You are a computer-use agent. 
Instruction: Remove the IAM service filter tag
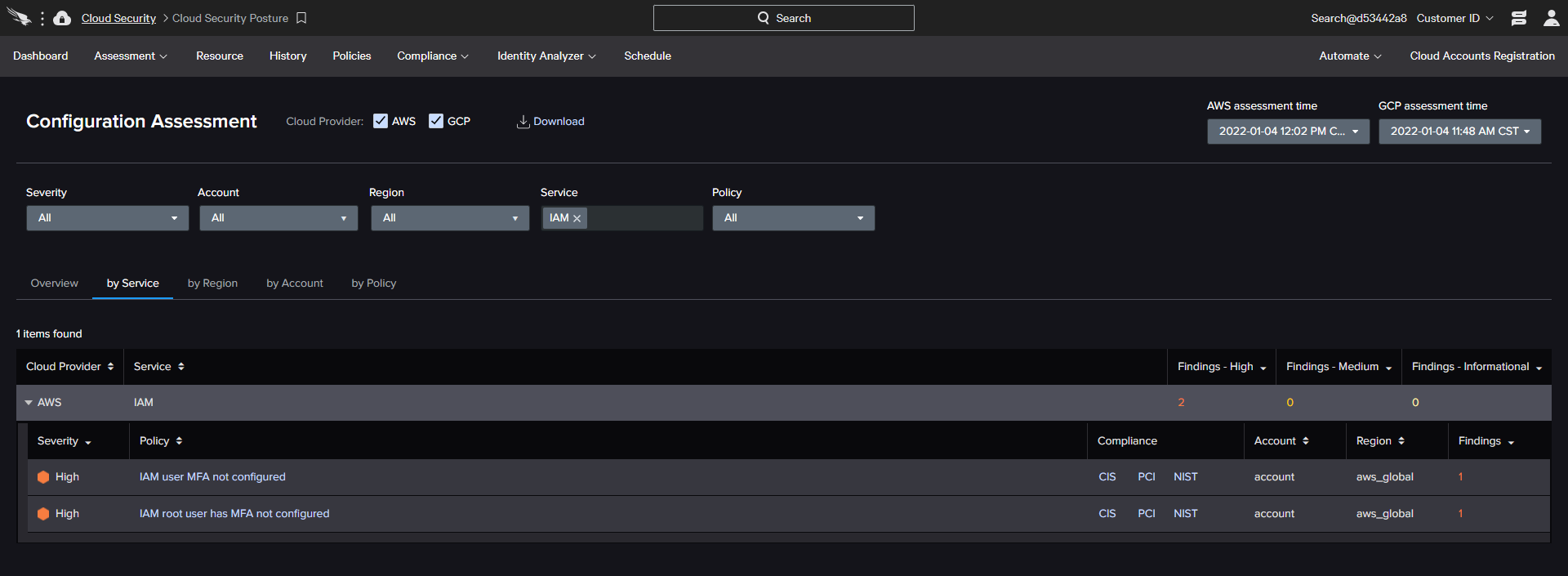[577, 218]
